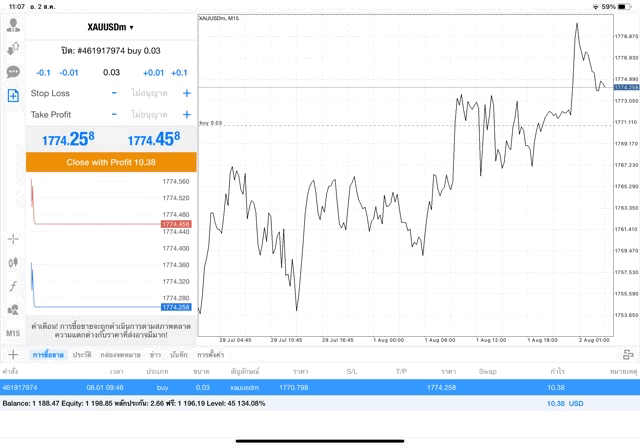
Task: Open the candlestick chart type icon
Action: 13,262
